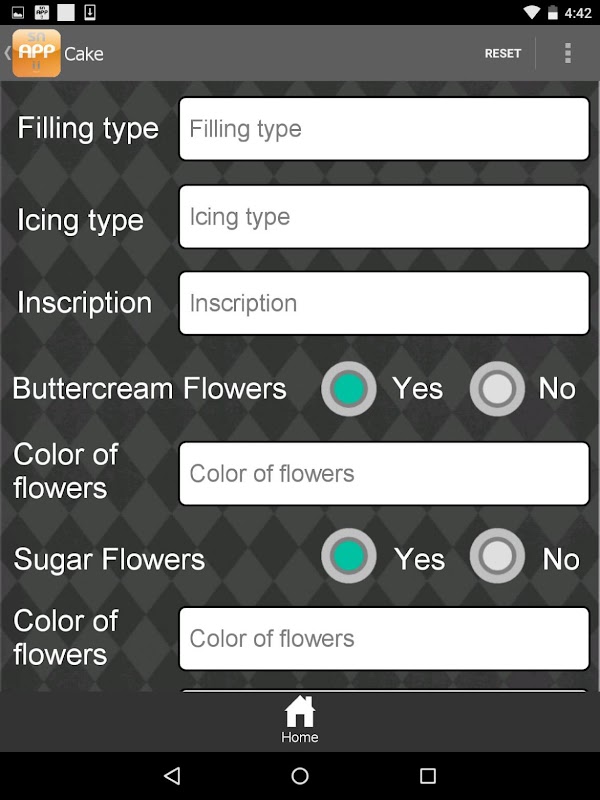Select No for Buttercream Flowers

tap(497, 389)
